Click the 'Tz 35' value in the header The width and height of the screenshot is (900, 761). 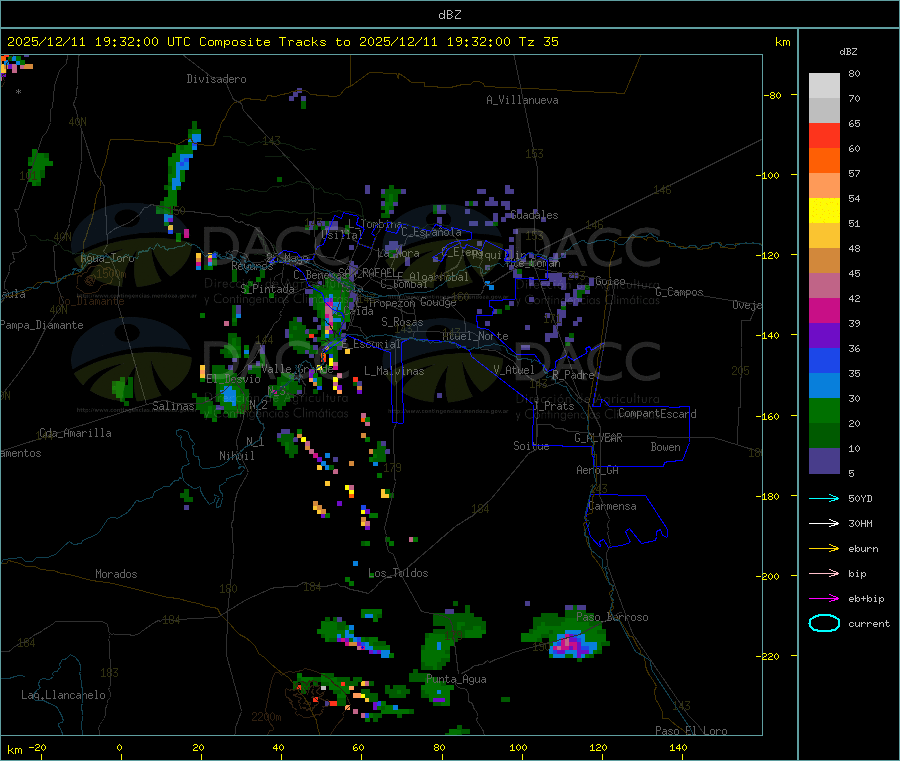(x=538, y=42)
